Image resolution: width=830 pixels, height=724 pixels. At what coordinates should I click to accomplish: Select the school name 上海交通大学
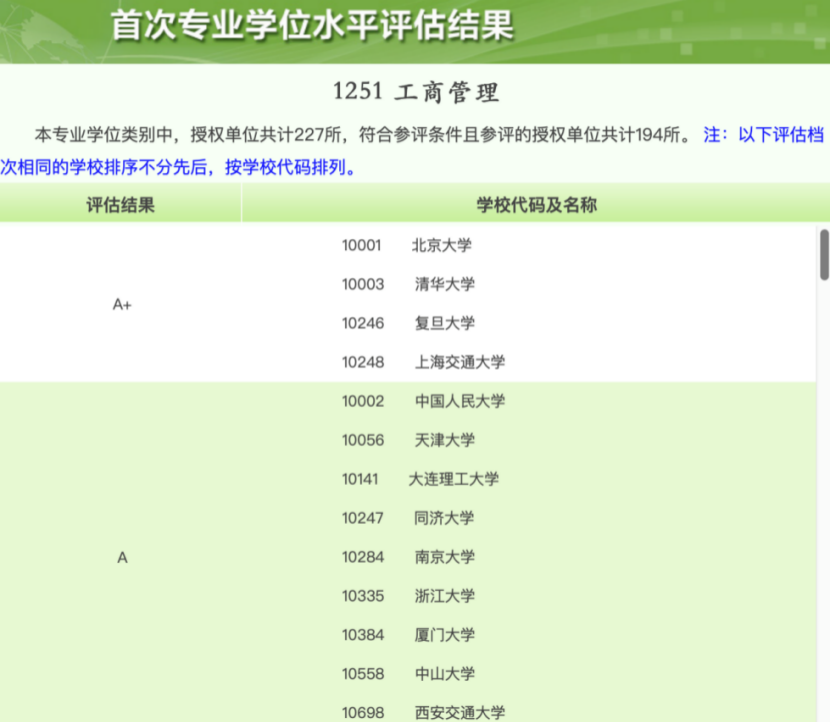coord(459,363)
